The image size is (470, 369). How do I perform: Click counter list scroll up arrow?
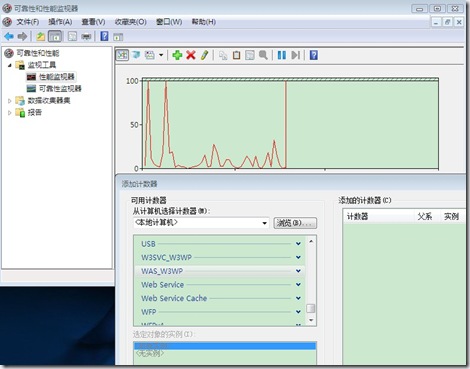pyautogui.click(x=311, y=241)
